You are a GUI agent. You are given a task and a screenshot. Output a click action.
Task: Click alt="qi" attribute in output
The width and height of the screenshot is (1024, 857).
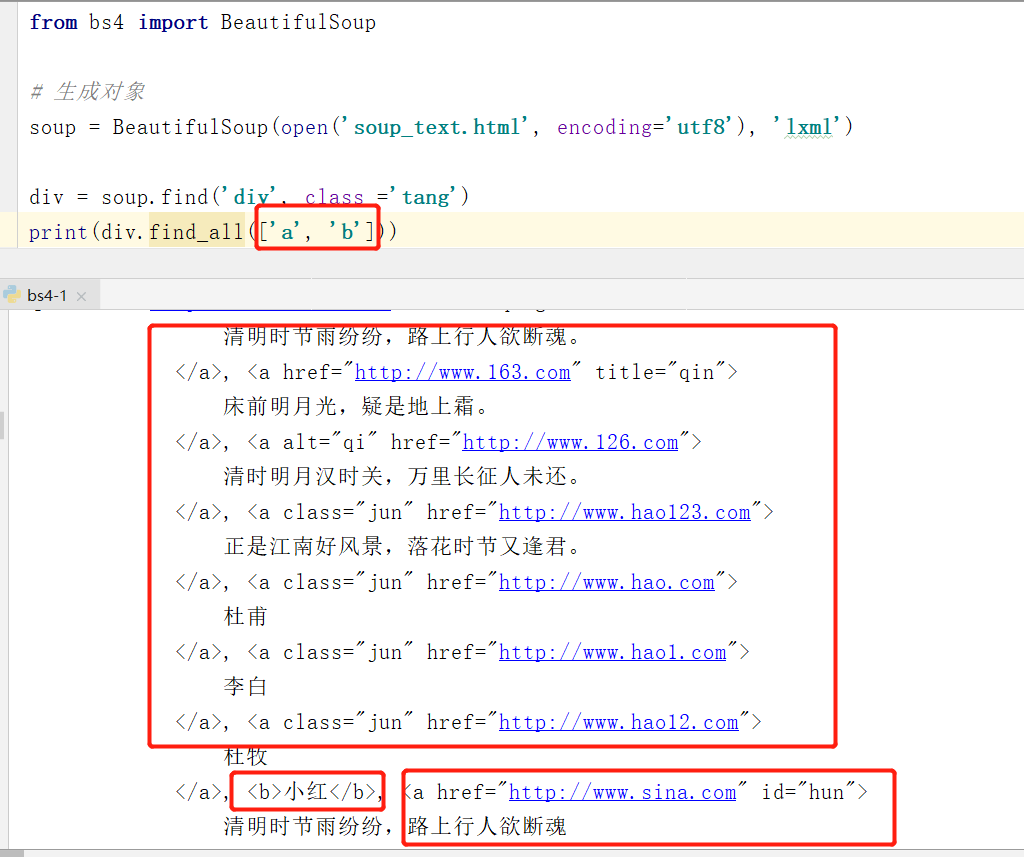click(330, 442)
